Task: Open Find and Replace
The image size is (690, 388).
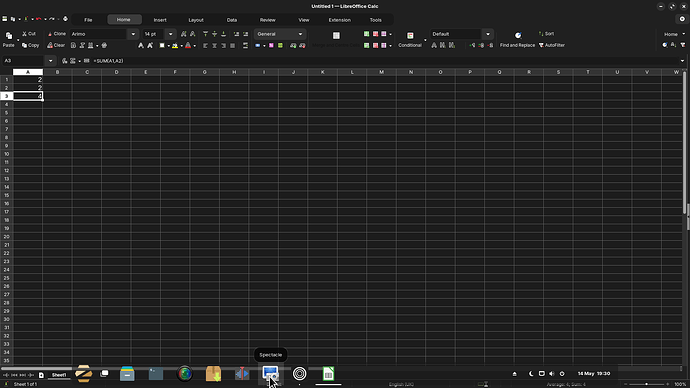Action: coord(518,39)
